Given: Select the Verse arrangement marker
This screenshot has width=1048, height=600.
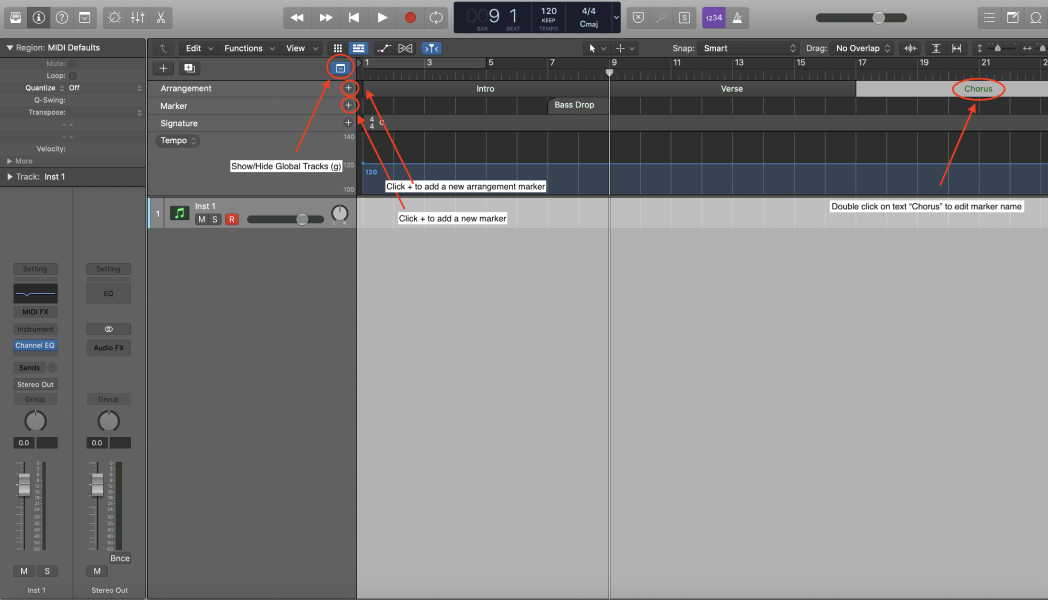Looking at the screenshot, I should click(732, 88).
